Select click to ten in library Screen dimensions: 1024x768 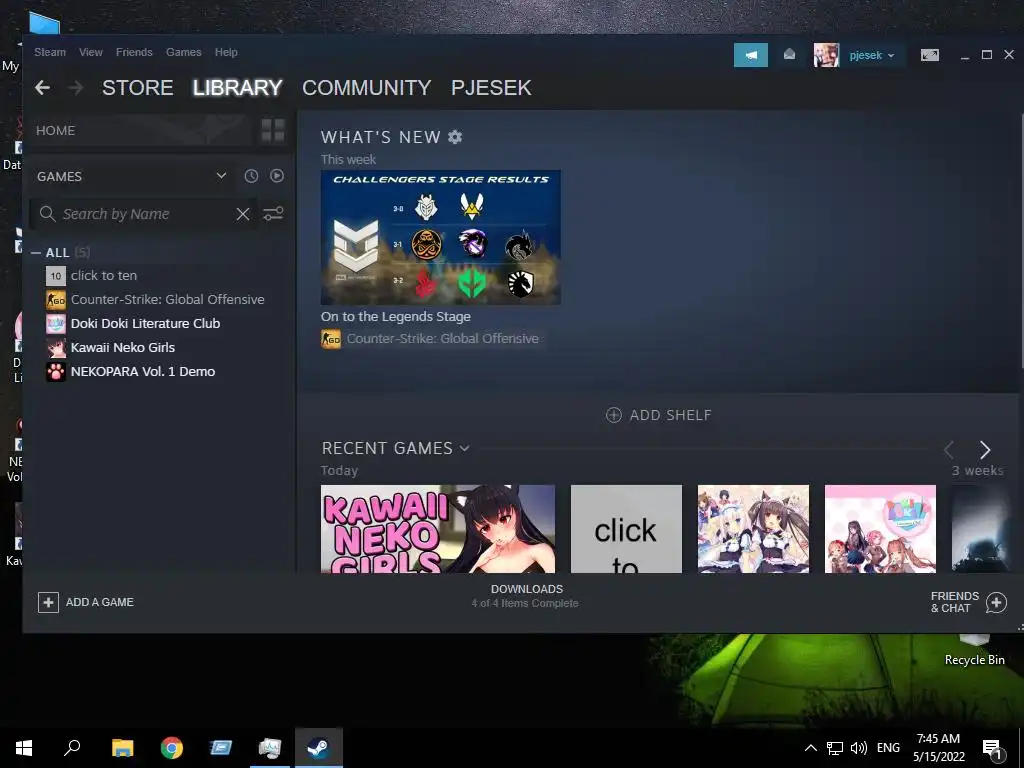coord(104,276)
